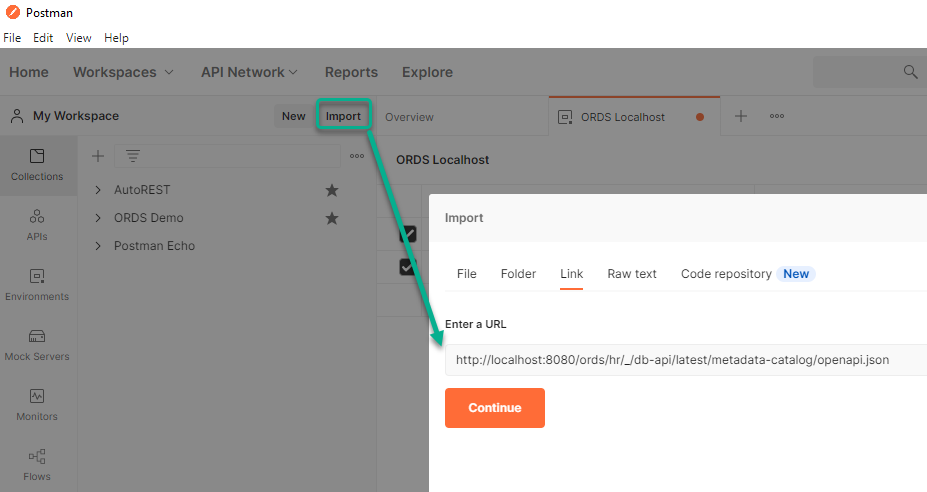Expand the AutoREST collection
This screenshot has height=492, width=927.
(98, 190)
